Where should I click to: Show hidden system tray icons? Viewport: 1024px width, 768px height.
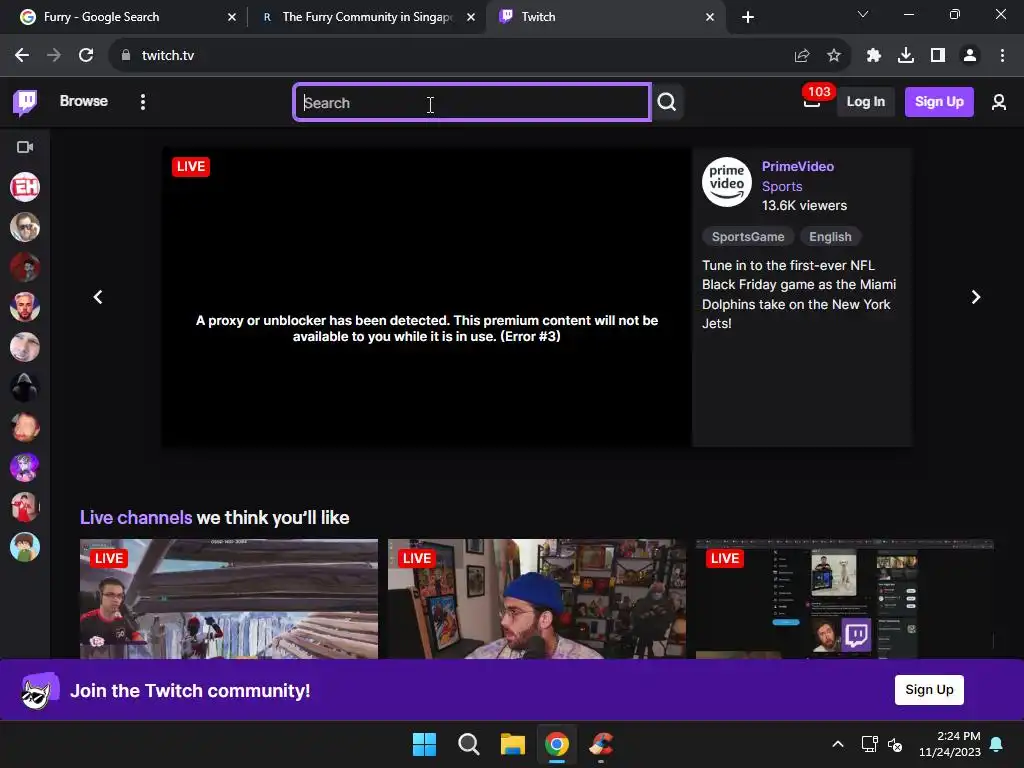[838, 744]
